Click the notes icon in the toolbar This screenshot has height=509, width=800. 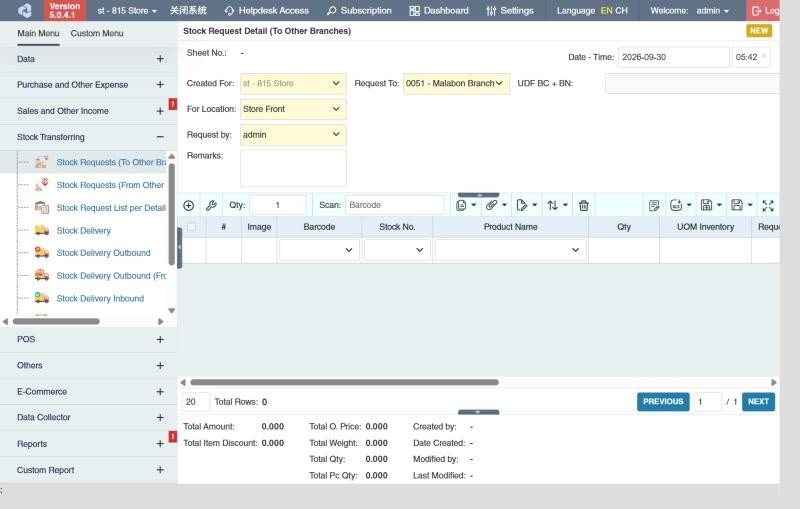click(654, 206)
